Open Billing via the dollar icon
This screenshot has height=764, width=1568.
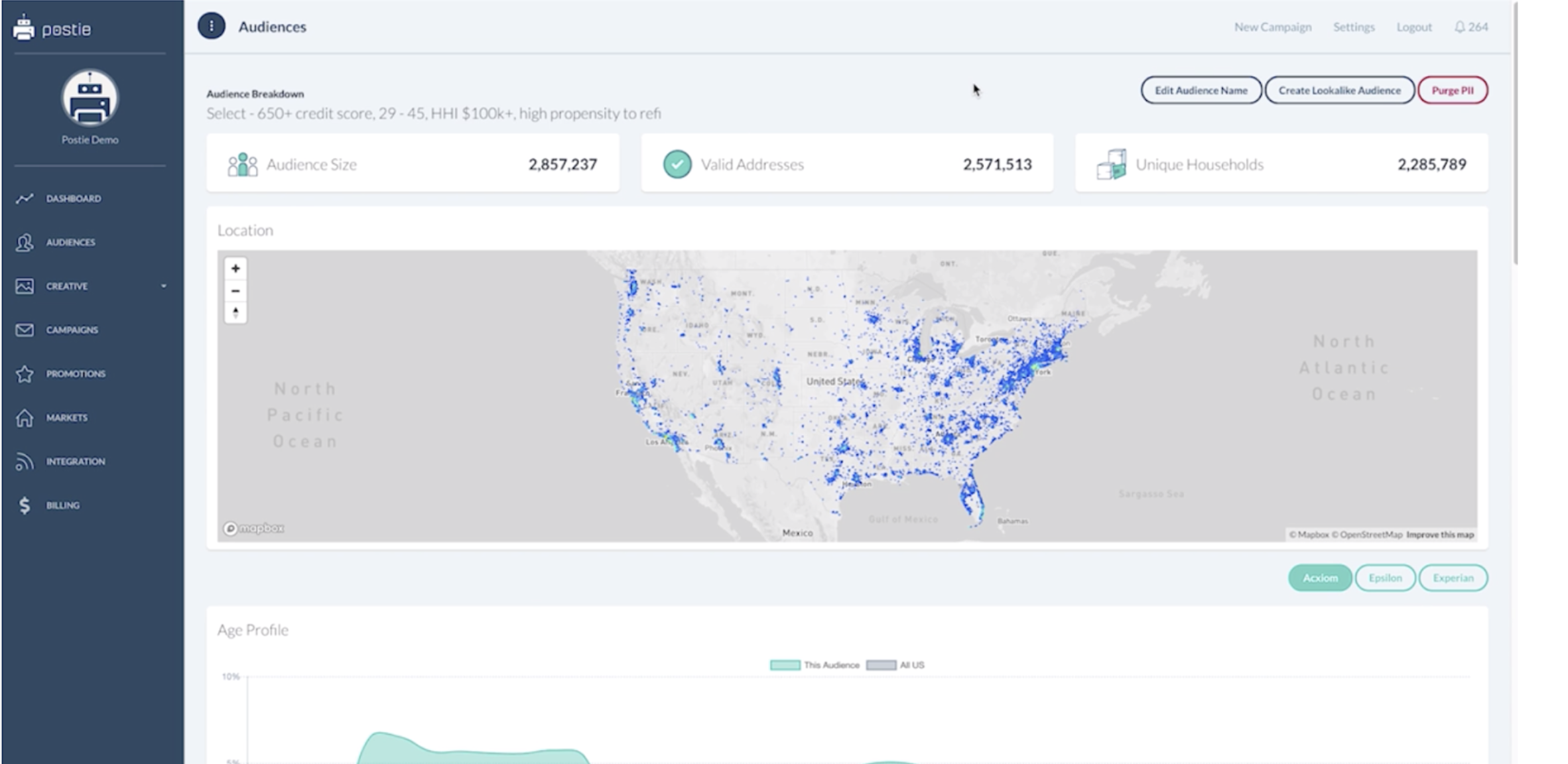click(x=25, y=505)
